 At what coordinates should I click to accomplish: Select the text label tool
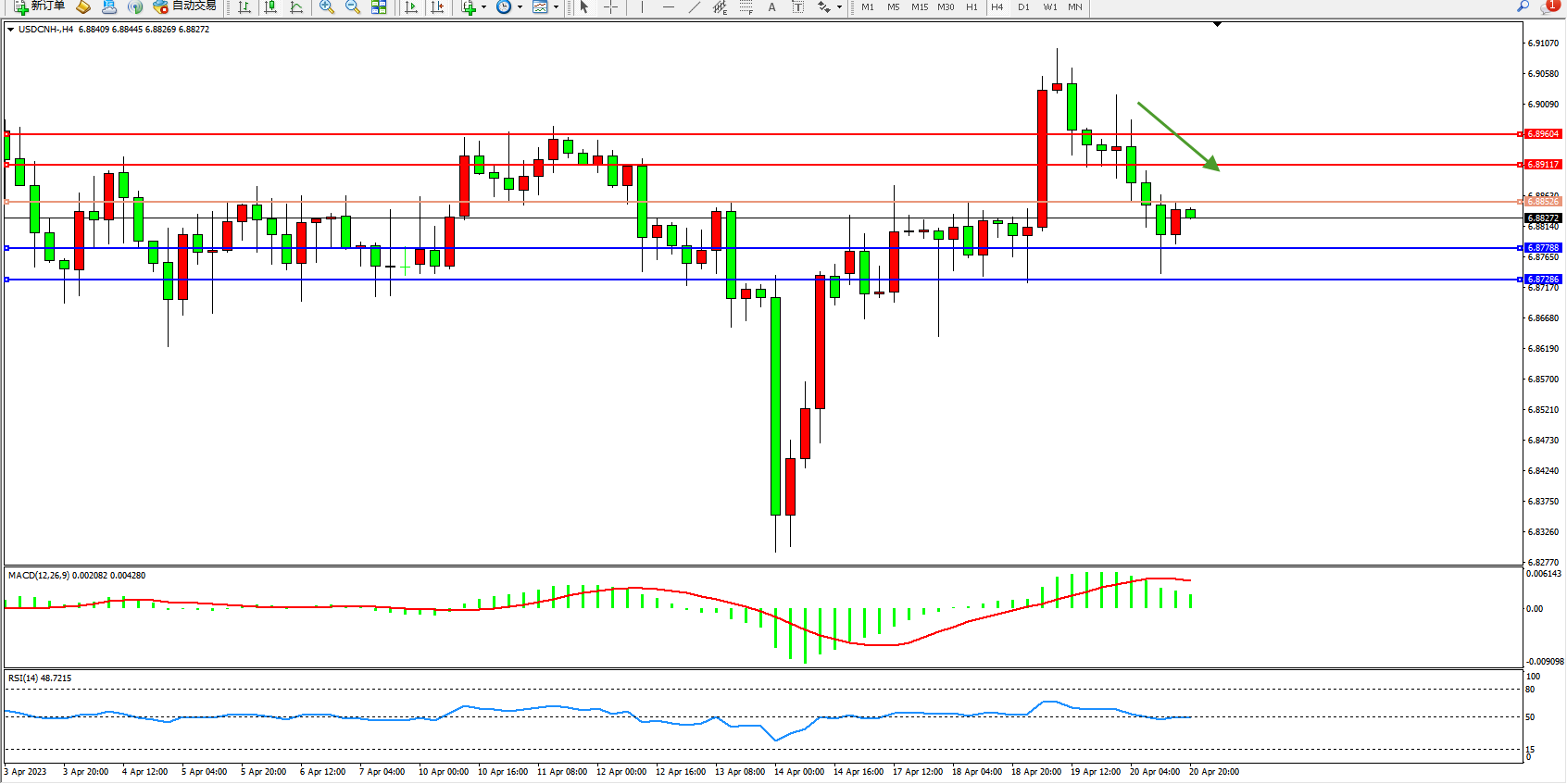[x=797, y=7]
